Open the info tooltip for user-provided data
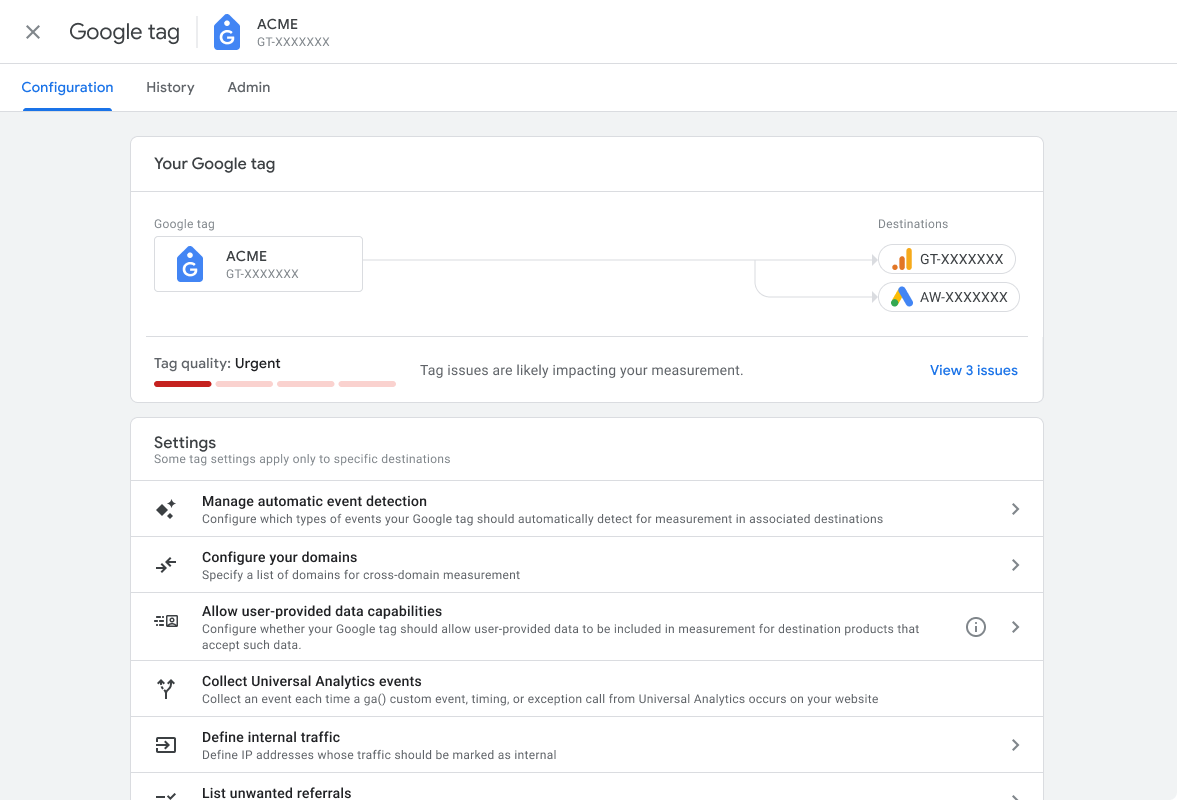 point(975,626)
